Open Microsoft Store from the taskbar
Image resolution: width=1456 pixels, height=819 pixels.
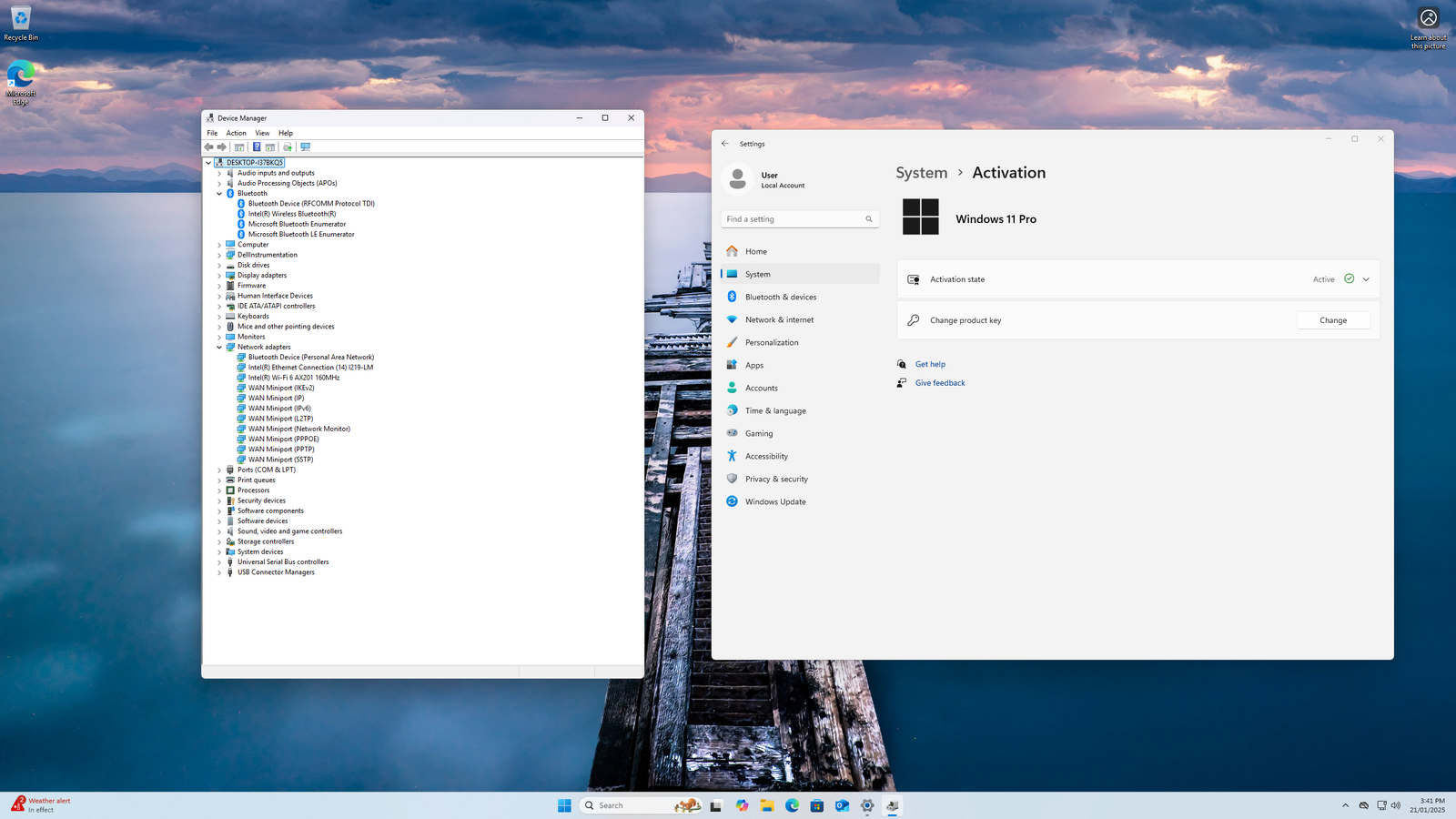click(817, 805)
